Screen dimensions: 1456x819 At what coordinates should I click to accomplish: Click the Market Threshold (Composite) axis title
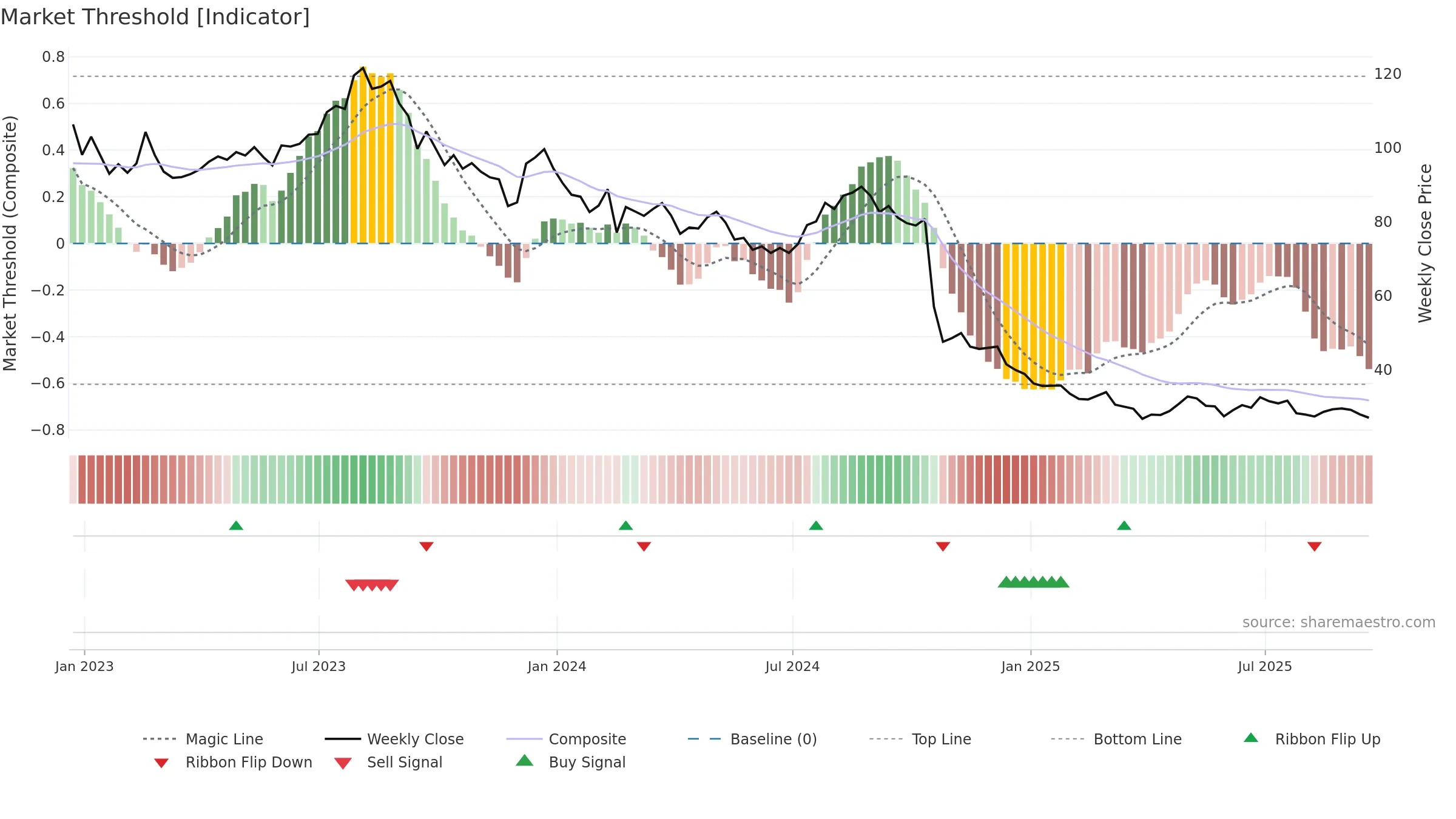tap(10, 243)
